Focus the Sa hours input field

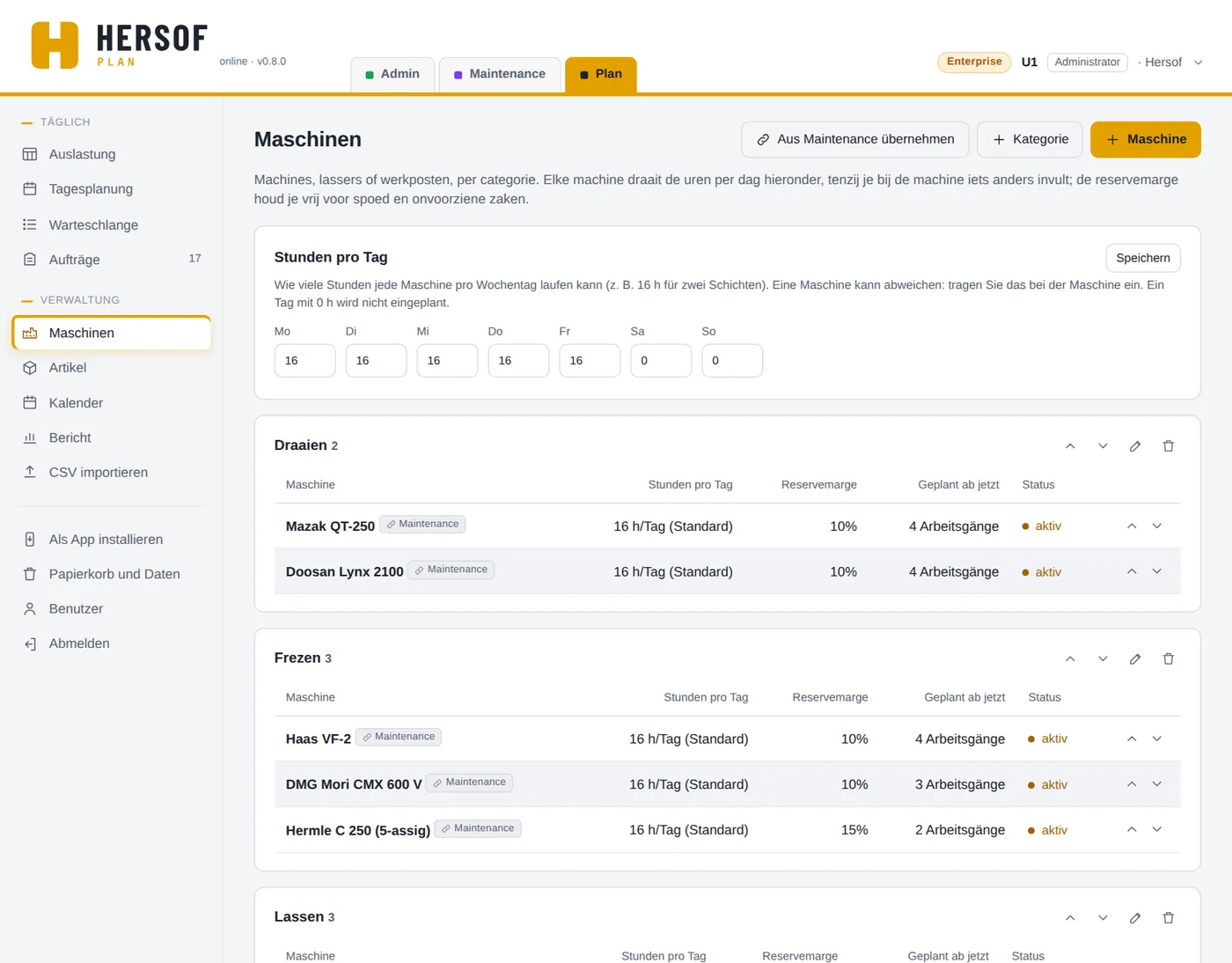[661, 361]
